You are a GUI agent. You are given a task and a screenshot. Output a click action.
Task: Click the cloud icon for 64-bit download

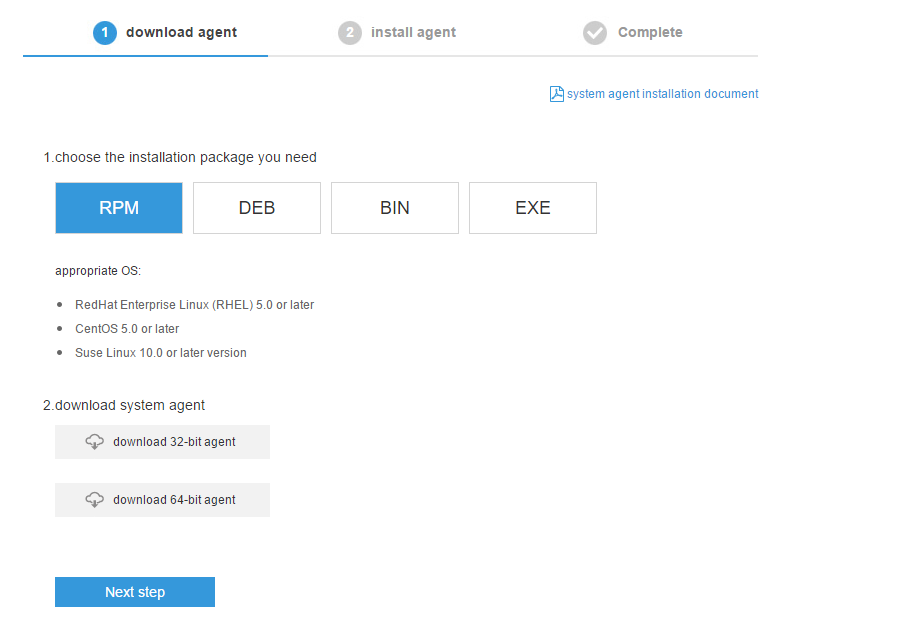[95, 500]
